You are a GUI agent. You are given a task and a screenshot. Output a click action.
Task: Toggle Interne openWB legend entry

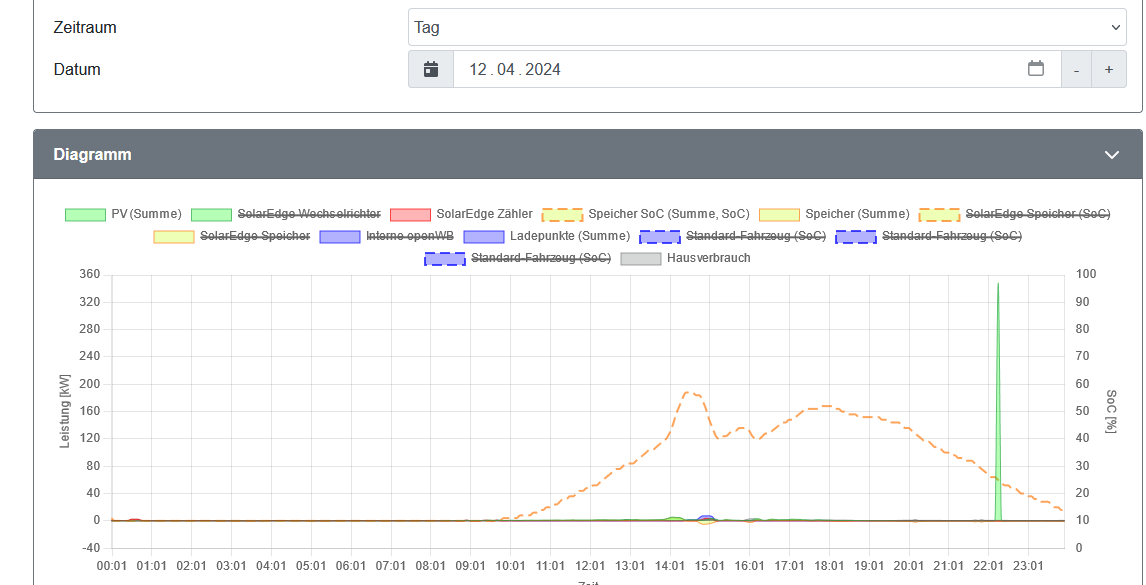coord(387,236)
